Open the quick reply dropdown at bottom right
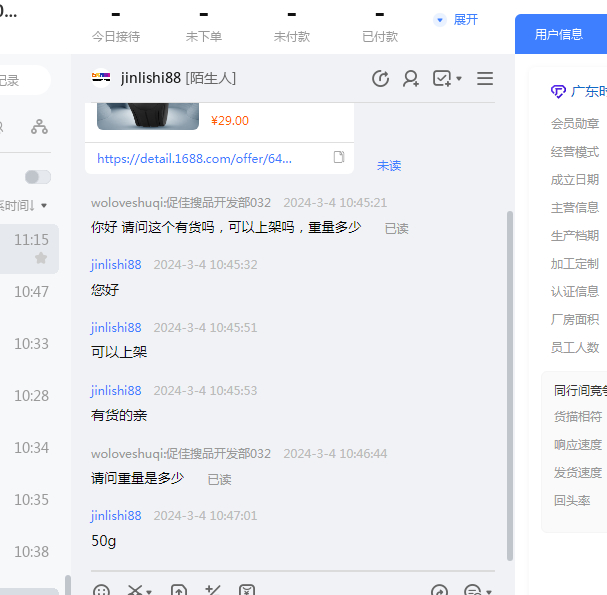 coord(488,591)
